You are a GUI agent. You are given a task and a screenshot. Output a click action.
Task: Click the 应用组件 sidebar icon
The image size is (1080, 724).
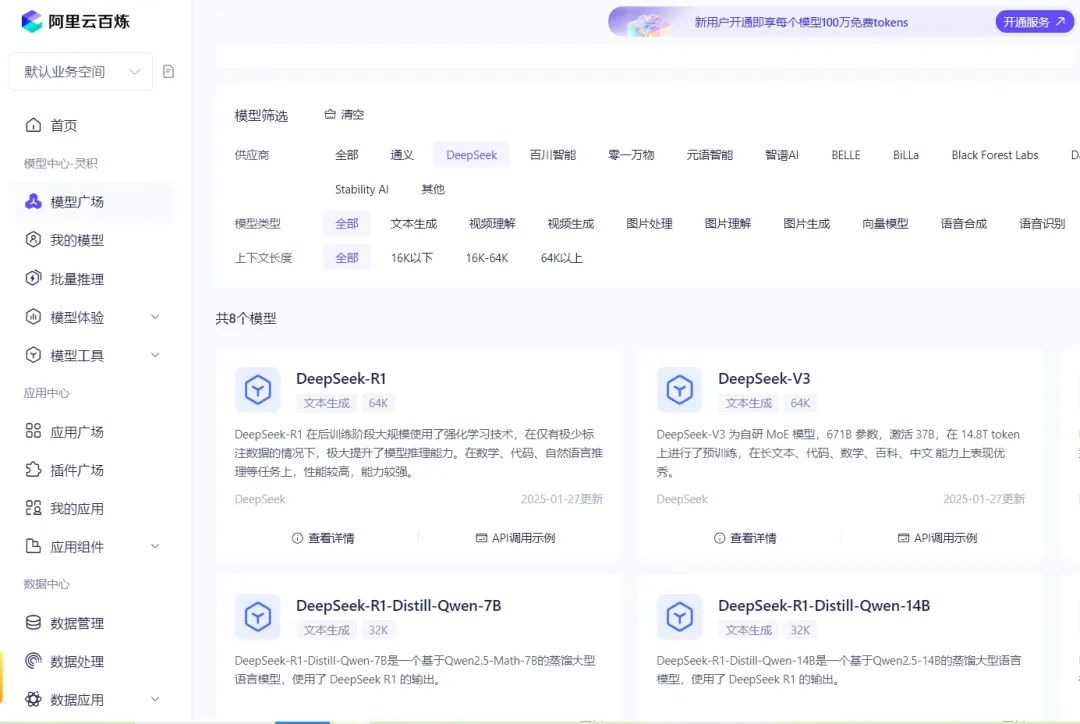pos(33,546)
